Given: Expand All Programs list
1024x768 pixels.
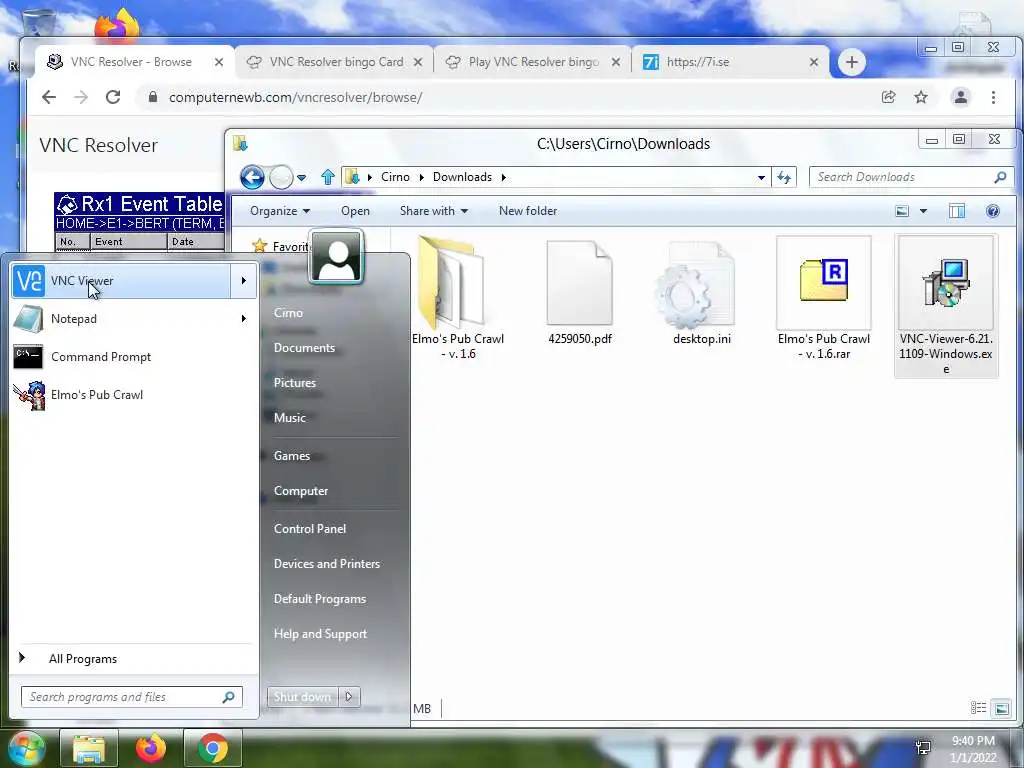Looking at the screenshot, I should tap(133, 658).
